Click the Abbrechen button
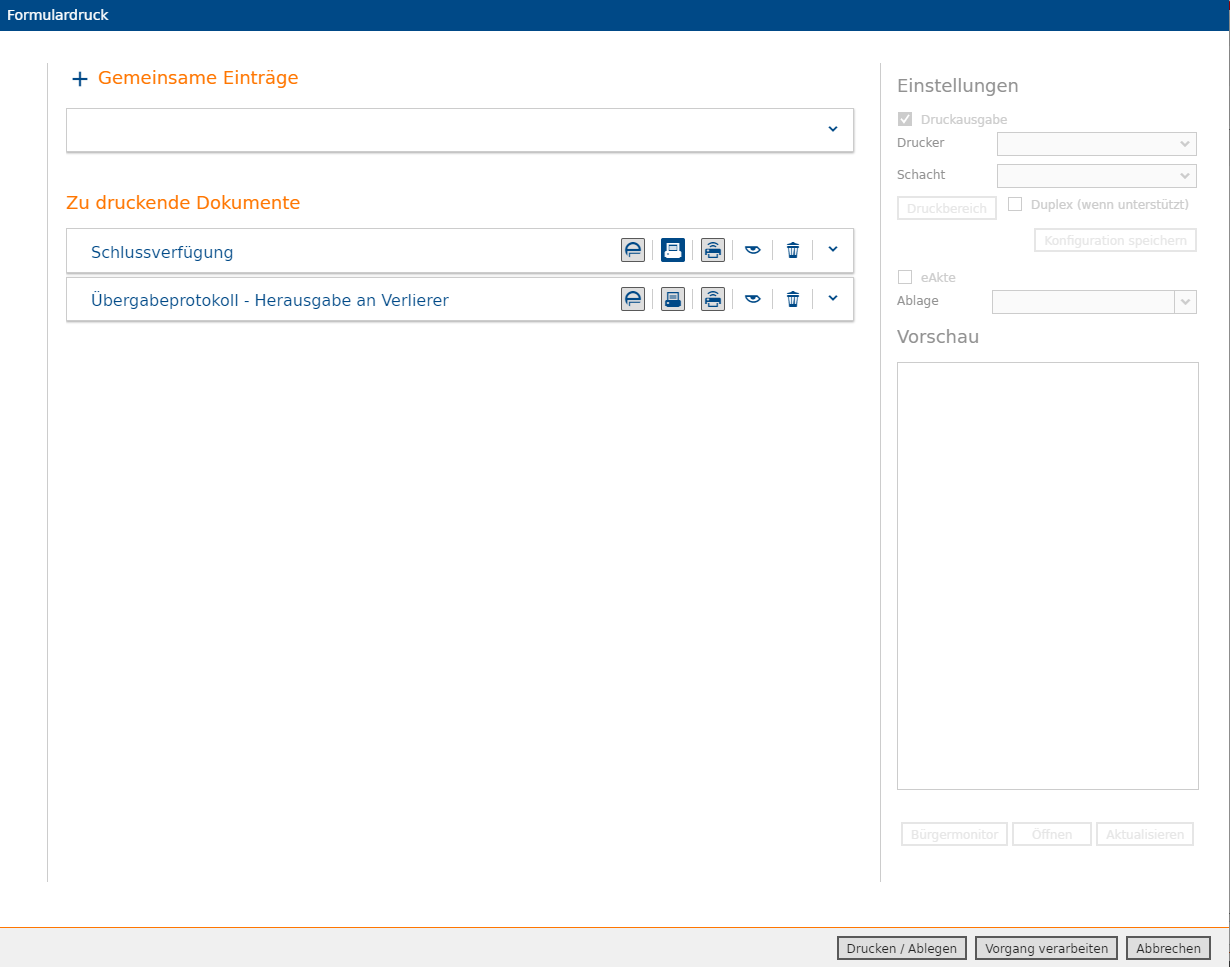Viewport: 1230px width, 967px height. point(1168,948)
